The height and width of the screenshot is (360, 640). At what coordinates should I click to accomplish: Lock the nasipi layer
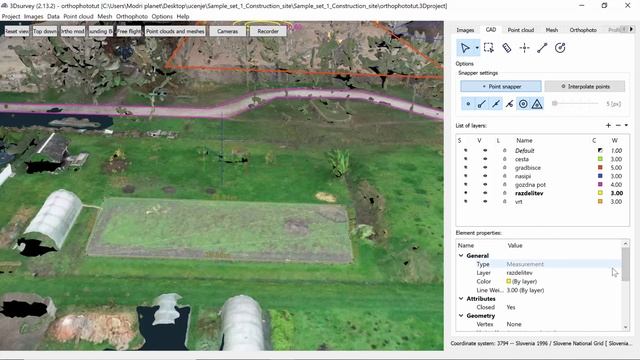504,176
